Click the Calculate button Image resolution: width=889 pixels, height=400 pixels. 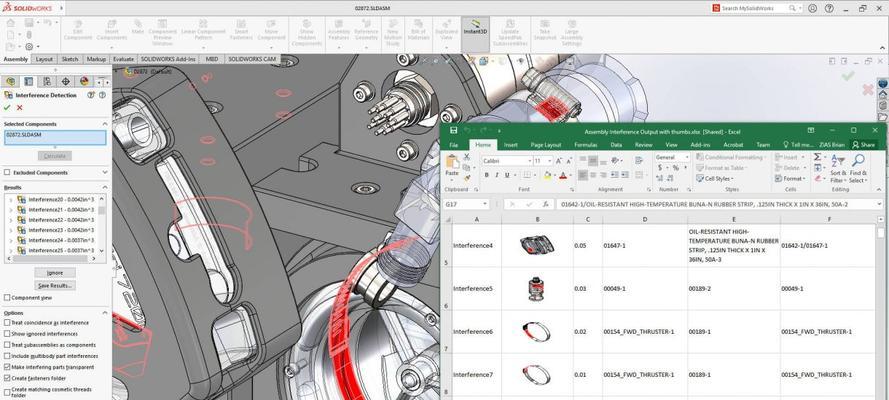pyautogui.click(x=55, y=156)
